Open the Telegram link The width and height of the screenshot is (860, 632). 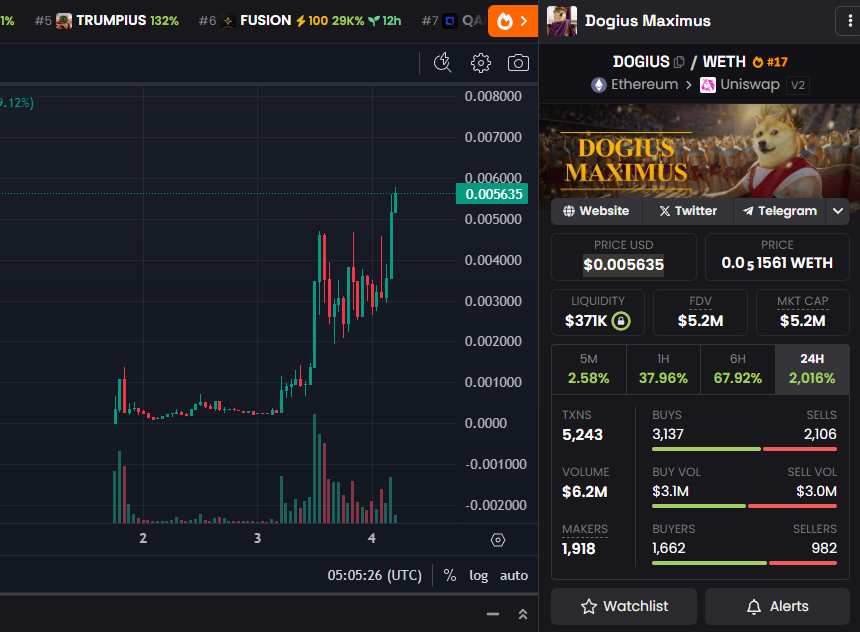[779, 211]
